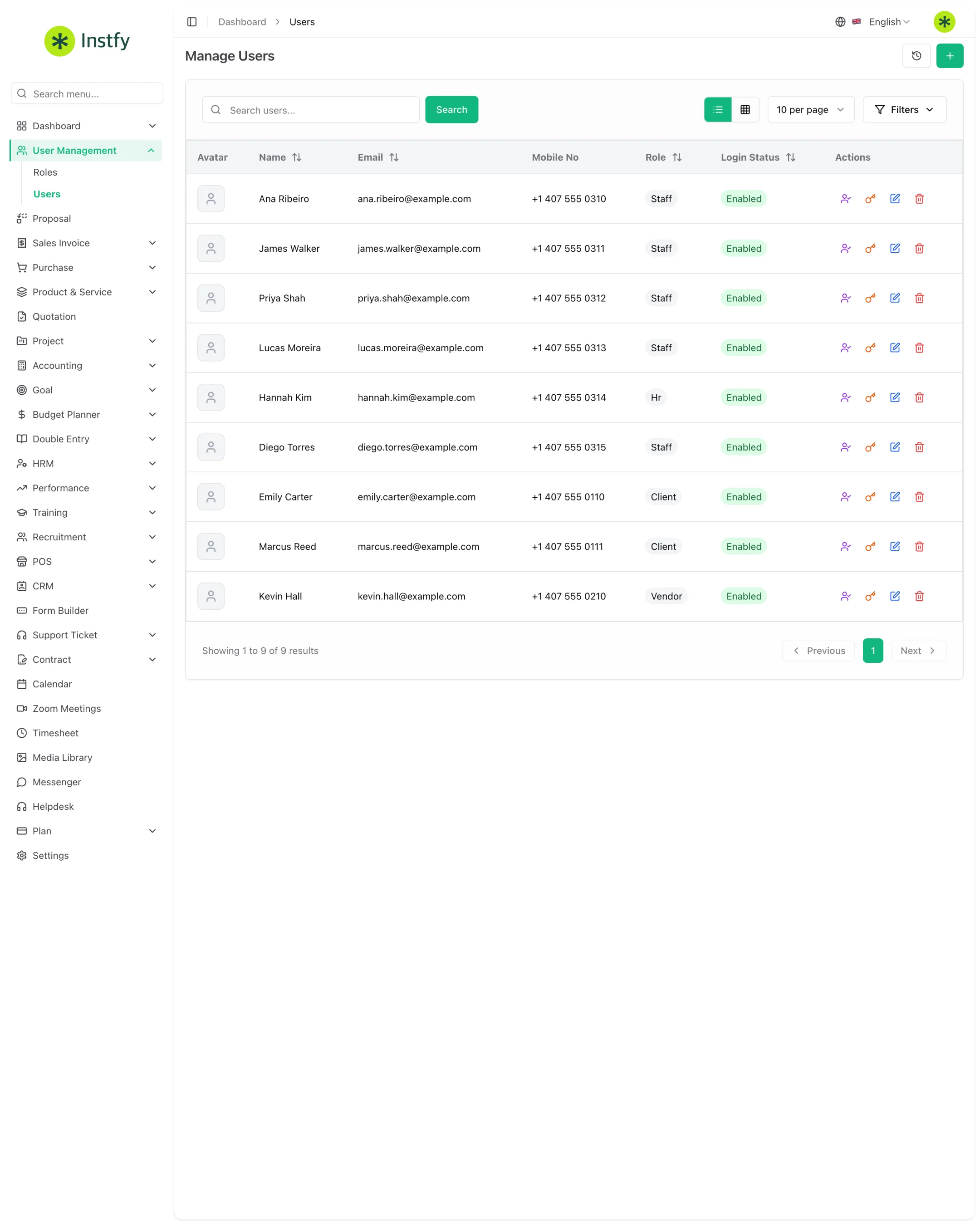
Task: Expand the Filters dropdown
Action: point(904,110)
